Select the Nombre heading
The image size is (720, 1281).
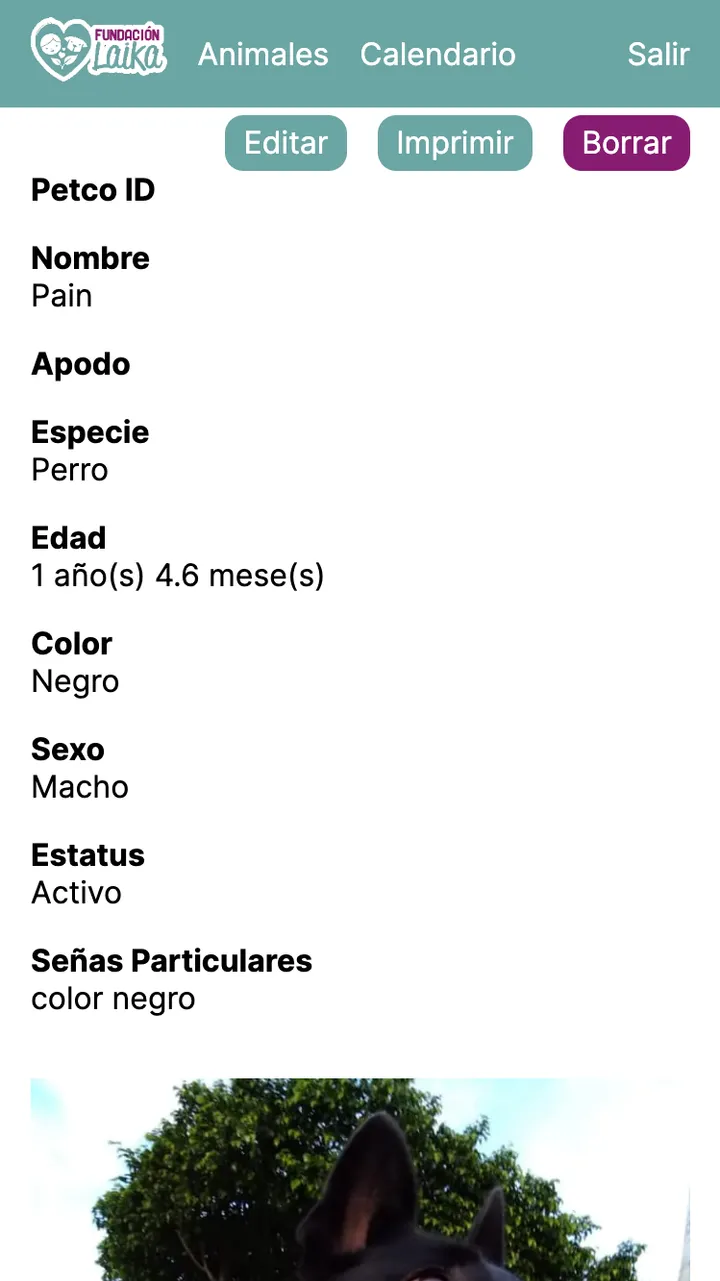tap(90, 258)
